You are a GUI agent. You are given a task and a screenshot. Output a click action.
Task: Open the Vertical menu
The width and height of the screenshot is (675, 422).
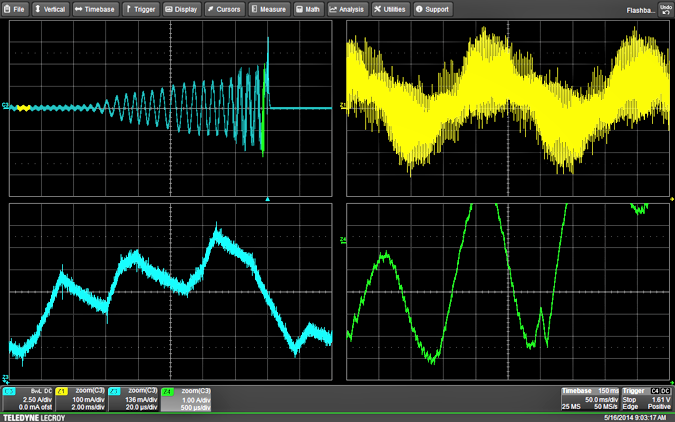(x=50, y=9)
